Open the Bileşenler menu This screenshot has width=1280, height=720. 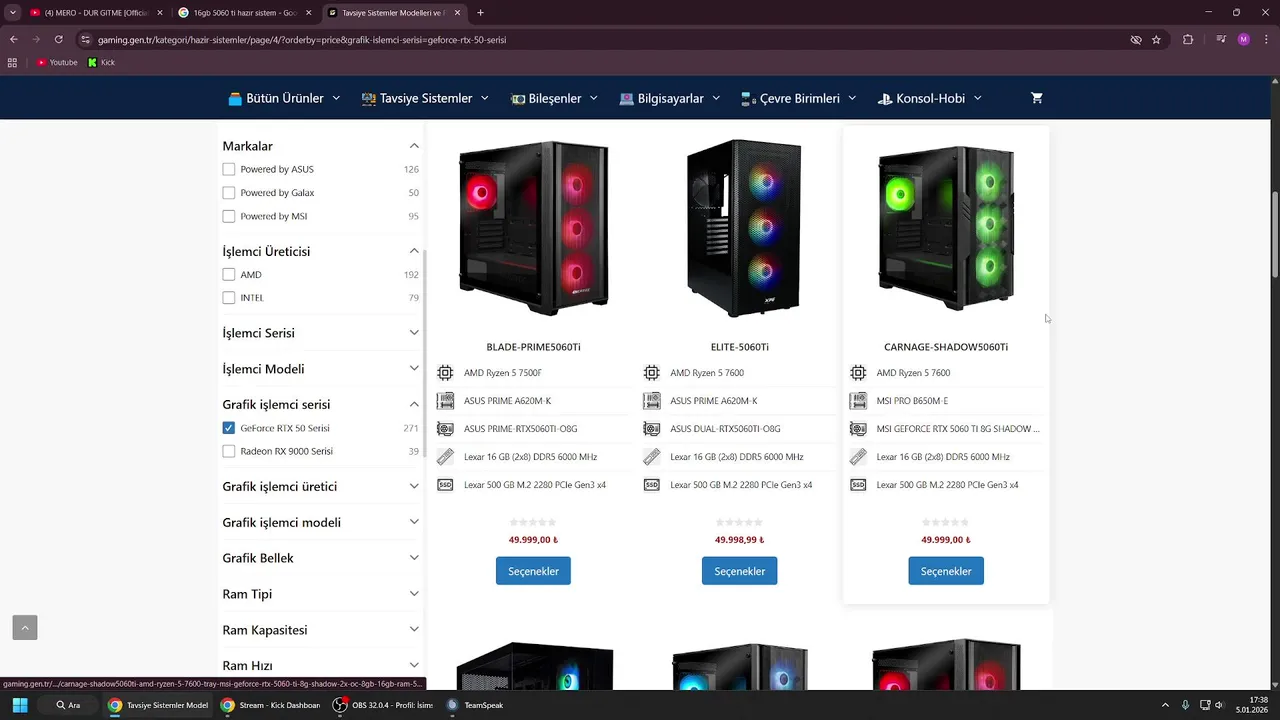(x=554, y=98)
